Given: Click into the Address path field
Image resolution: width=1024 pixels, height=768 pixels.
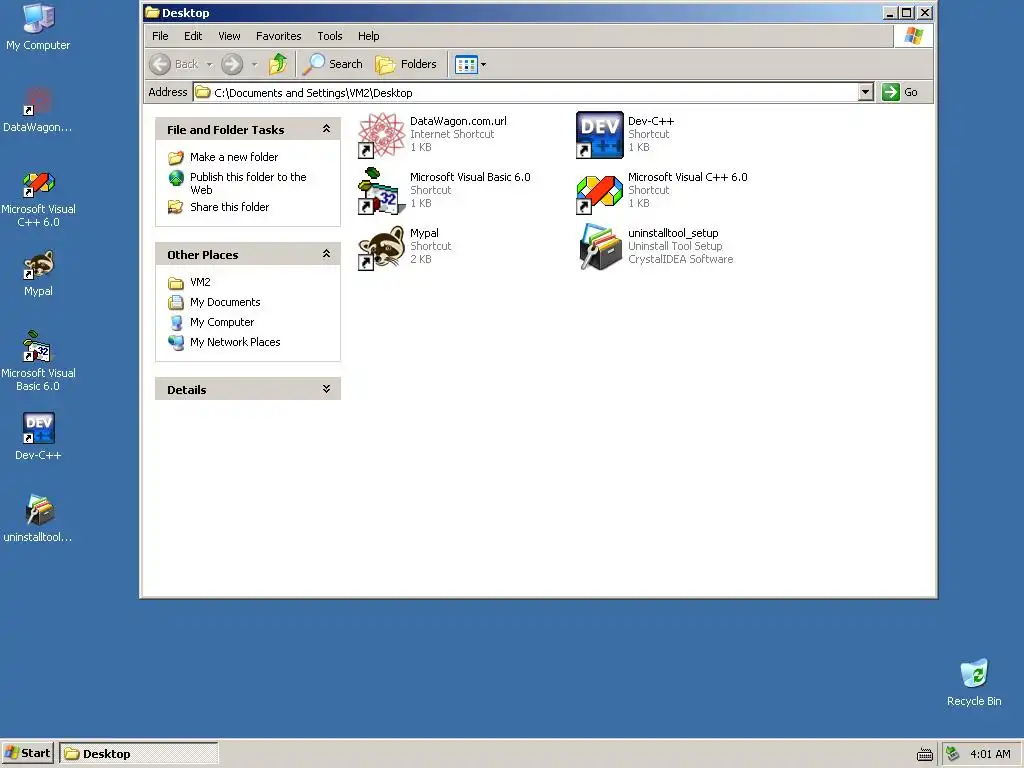Looking at the screenshot, I should [525, 93].
